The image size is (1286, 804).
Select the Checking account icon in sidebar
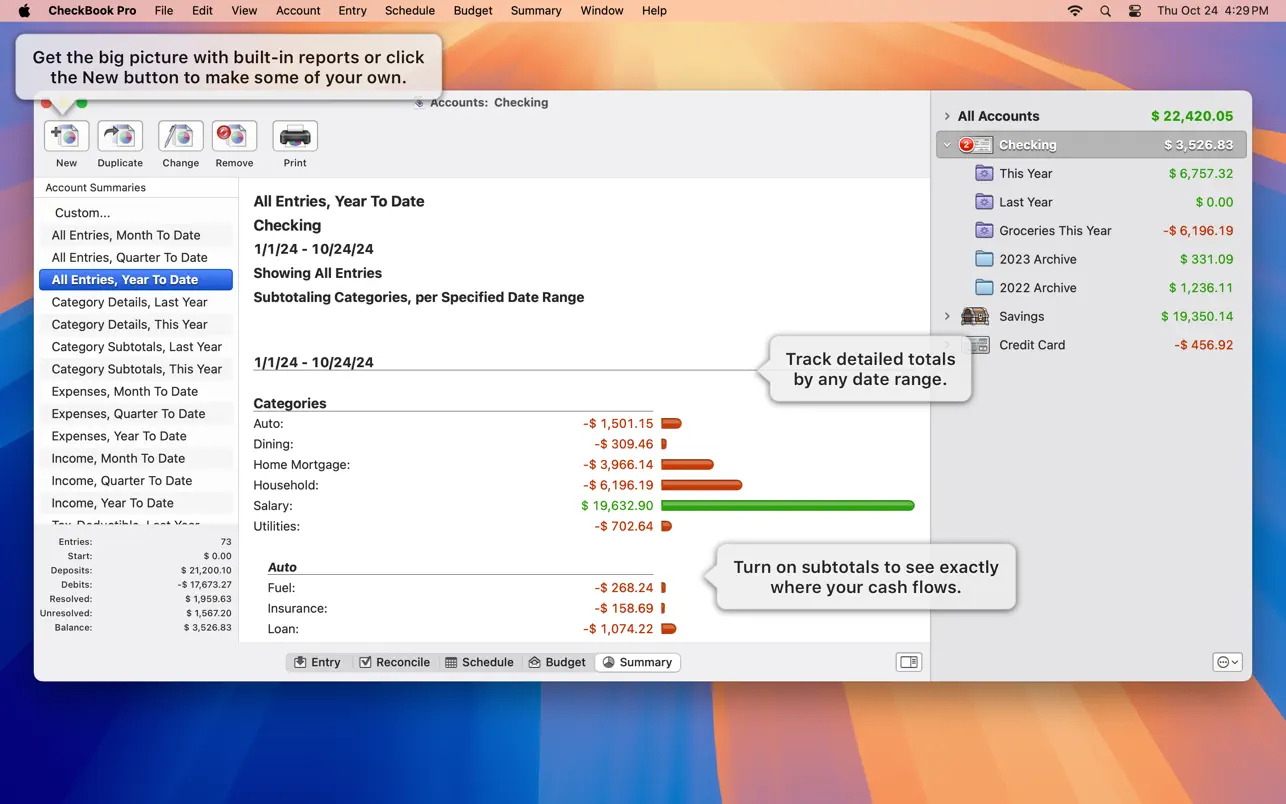(x=975, y=145)
